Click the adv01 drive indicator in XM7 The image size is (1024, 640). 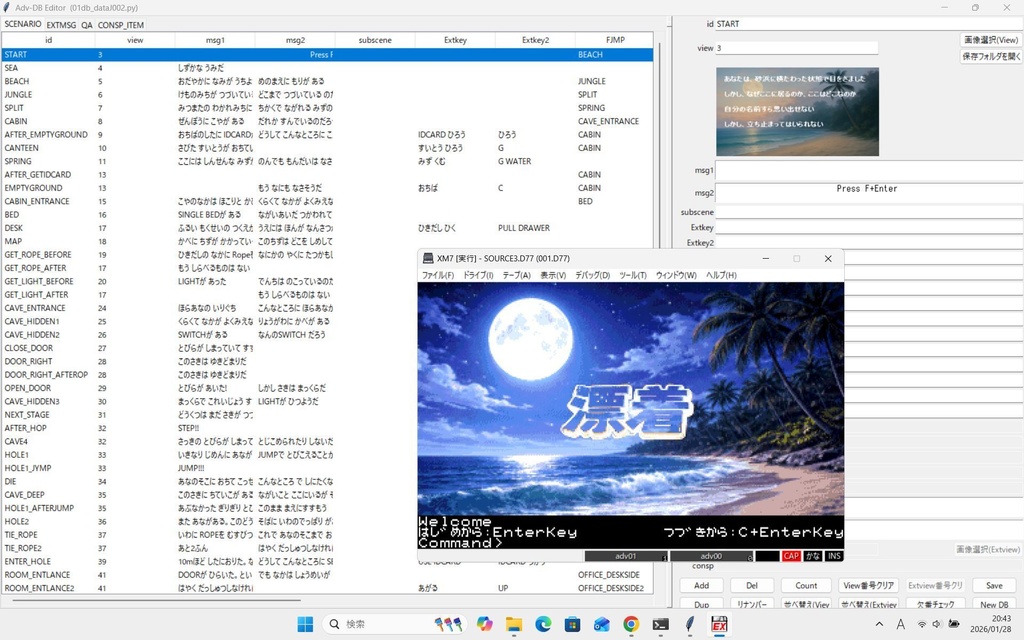626,556
